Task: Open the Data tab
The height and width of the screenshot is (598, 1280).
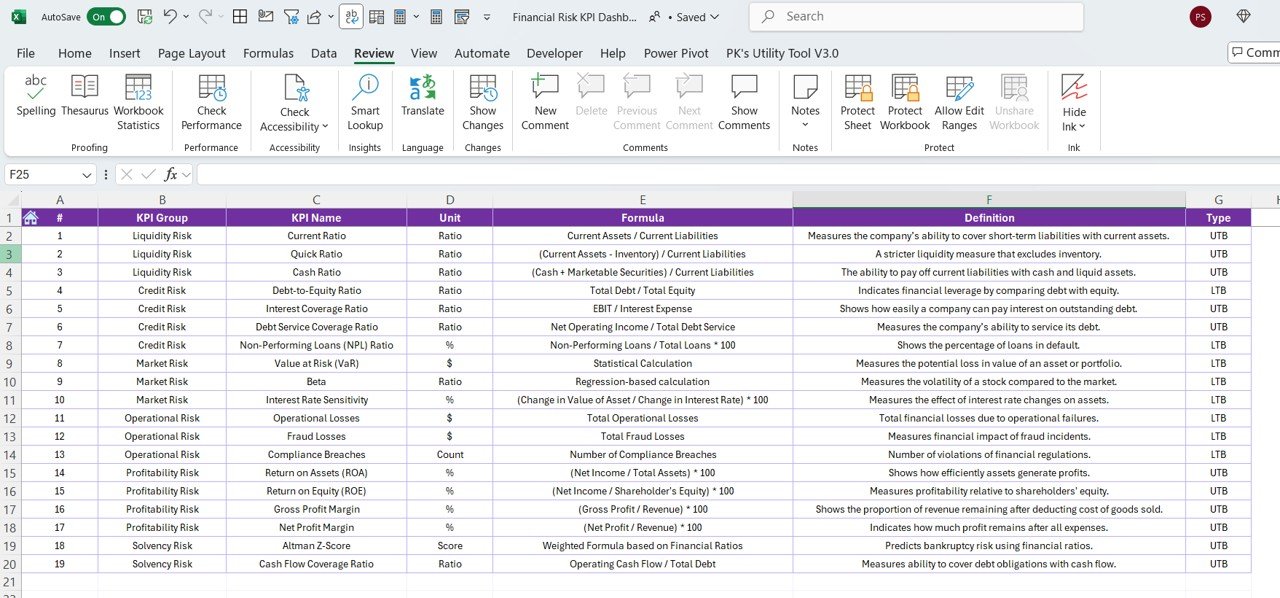Action: 324,53
